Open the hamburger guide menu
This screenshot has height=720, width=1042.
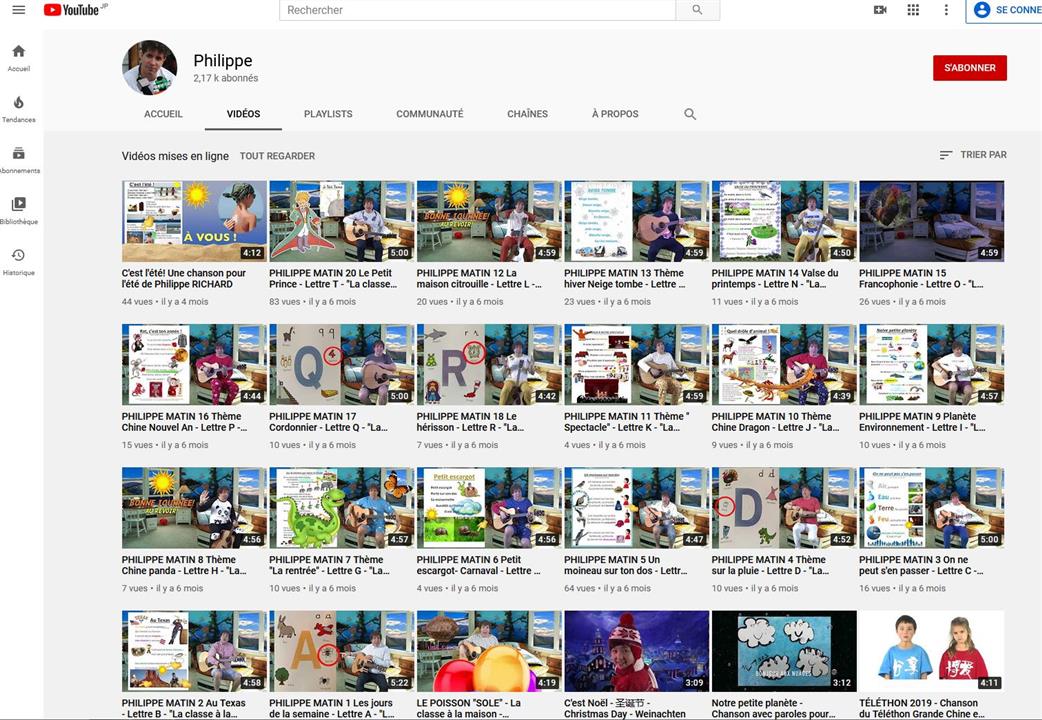click(18, 10)
